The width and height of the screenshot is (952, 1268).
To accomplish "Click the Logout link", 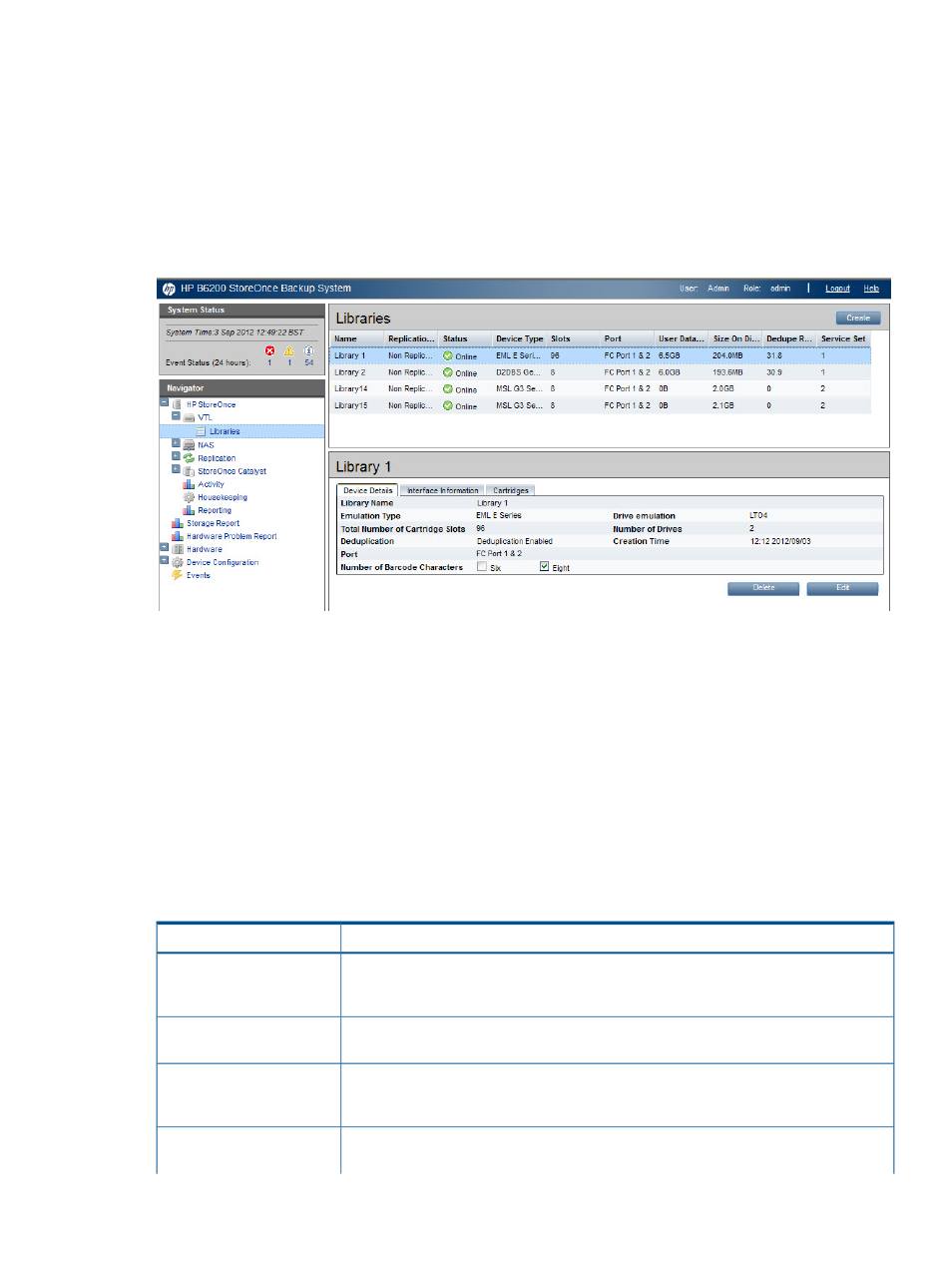I will [837, 289].
